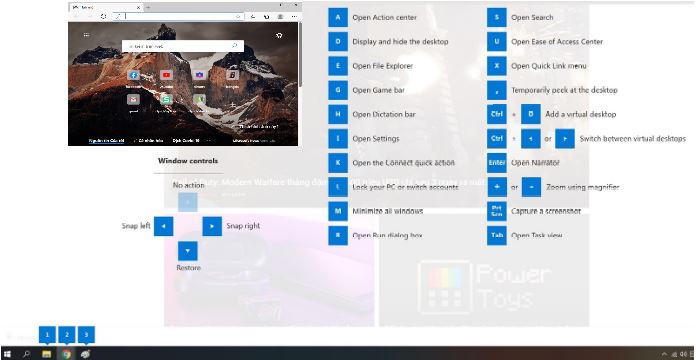Click the left arrow tile for switching virtual desktops

point(530,138)
